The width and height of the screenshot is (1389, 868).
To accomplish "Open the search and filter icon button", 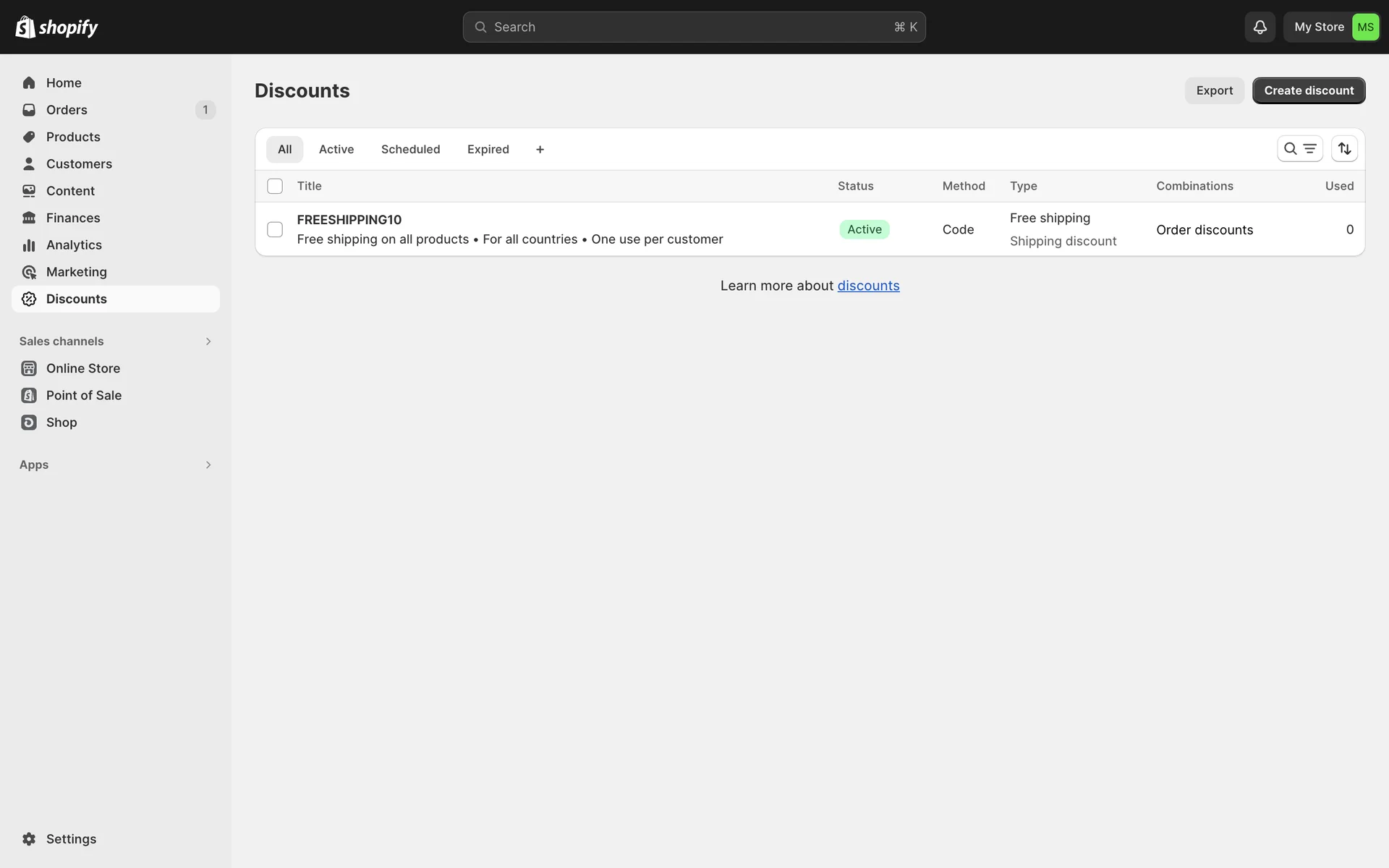I will pyautogui.click(x=1299, y=149).
